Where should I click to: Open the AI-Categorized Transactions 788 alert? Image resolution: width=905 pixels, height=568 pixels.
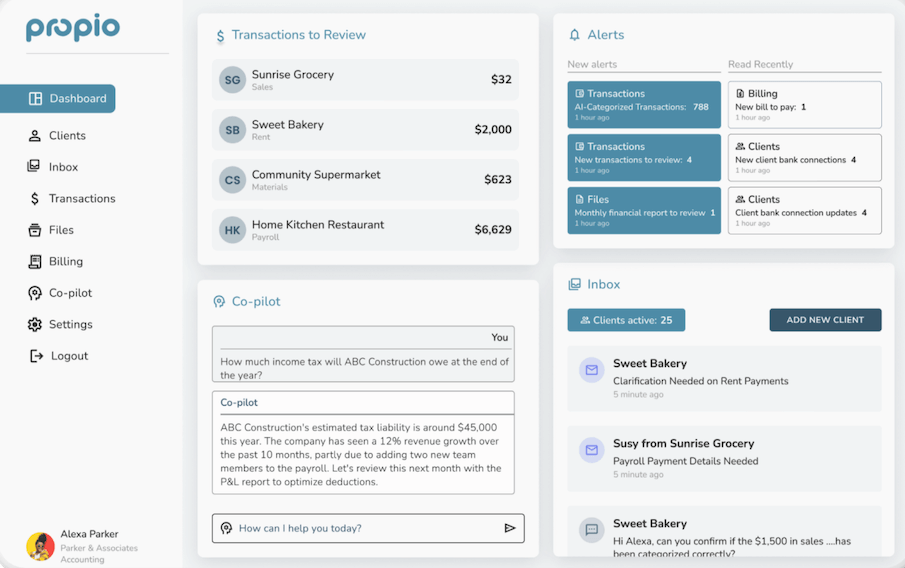coord(643,104)
